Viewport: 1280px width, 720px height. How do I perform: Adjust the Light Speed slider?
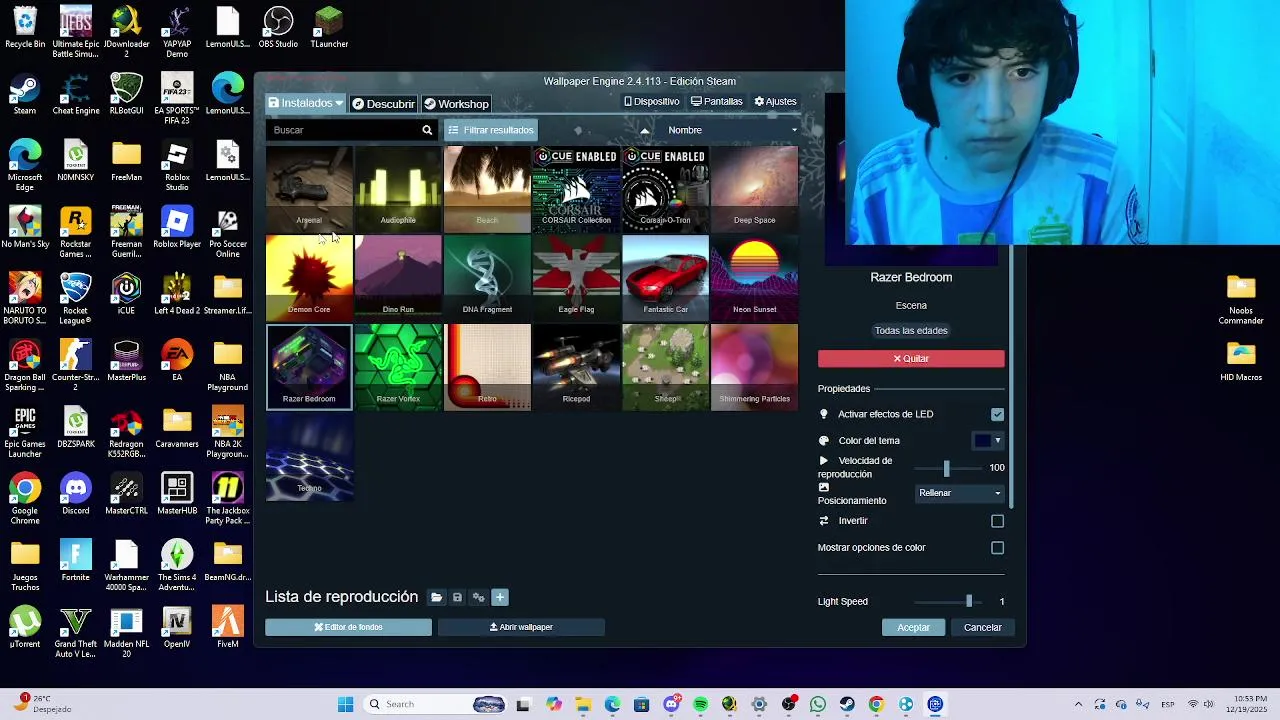pyautogui.click(x=968, y=601)
